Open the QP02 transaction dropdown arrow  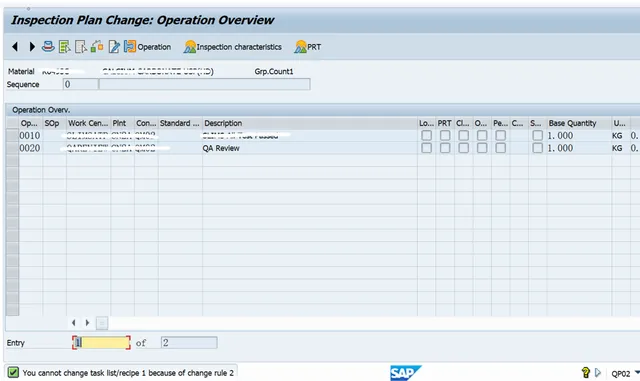coord(637,372)
